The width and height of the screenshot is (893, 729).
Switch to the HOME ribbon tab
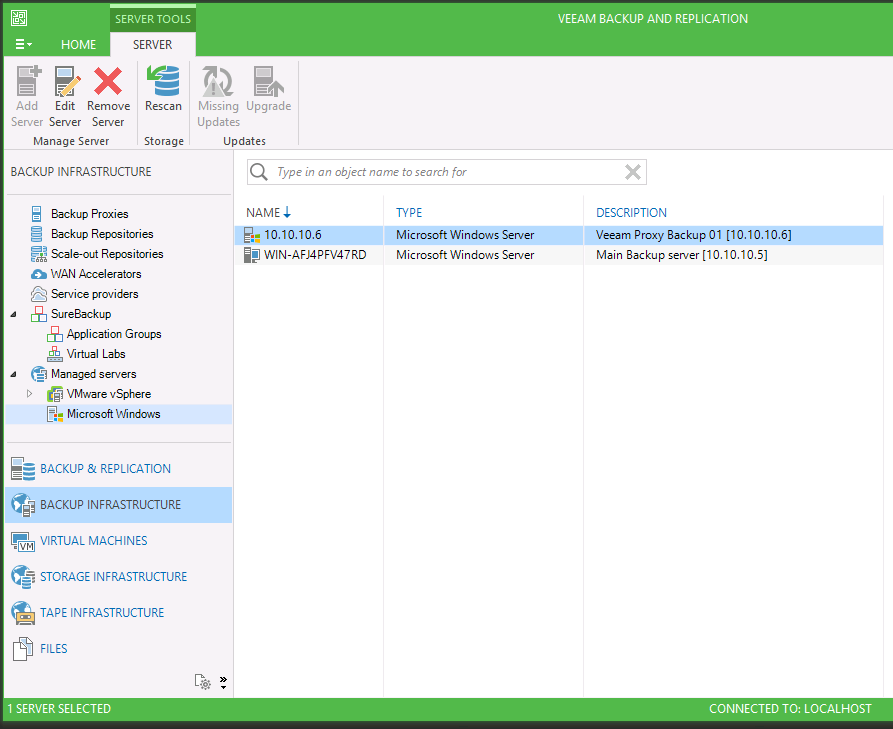(x=79, y=44)
